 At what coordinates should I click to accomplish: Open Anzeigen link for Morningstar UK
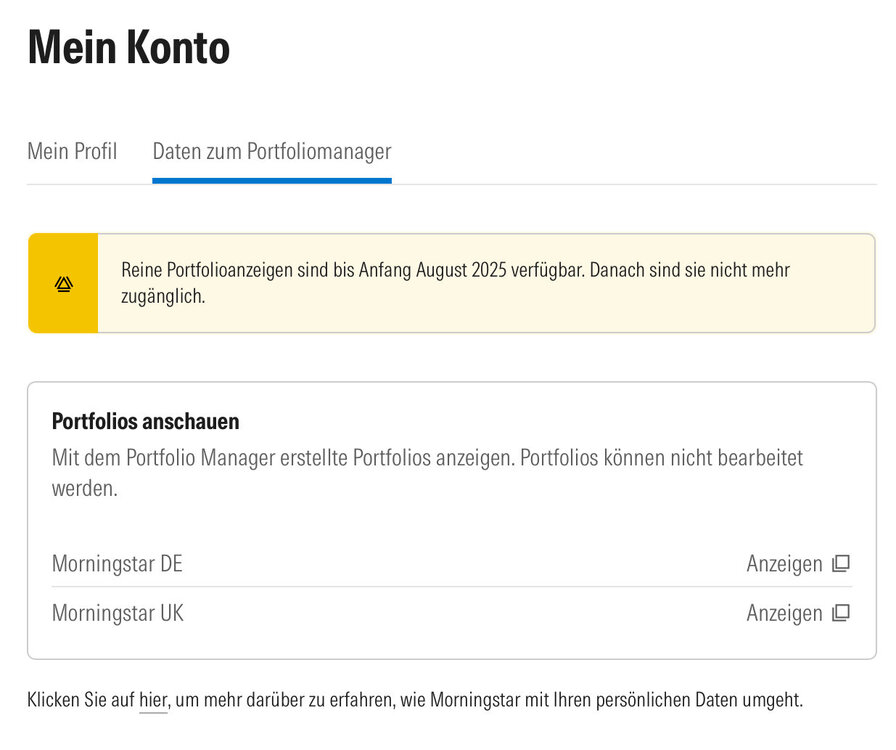(784, 613)
